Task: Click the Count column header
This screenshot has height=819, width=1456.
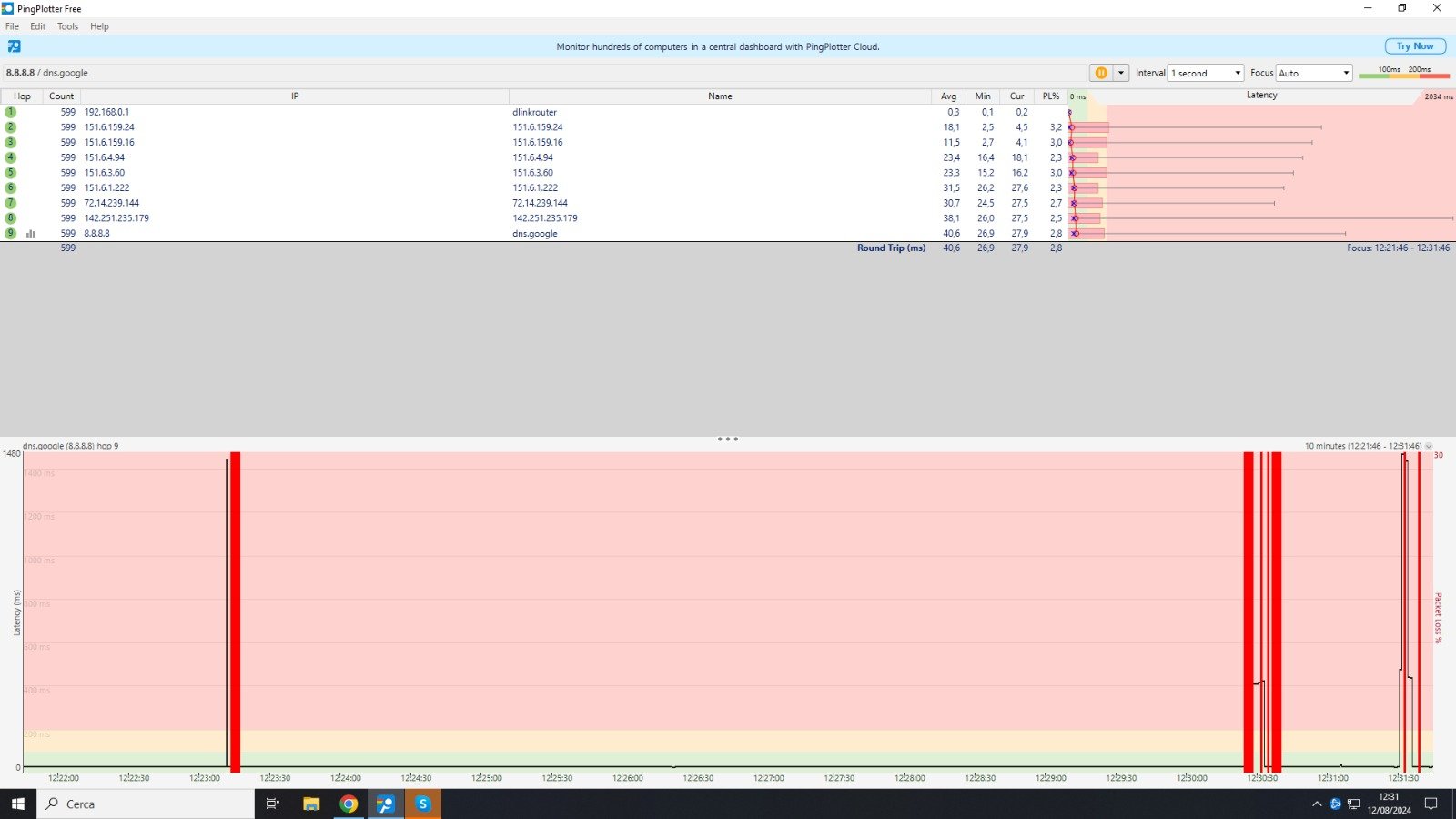Action: (x=62, y=96)
